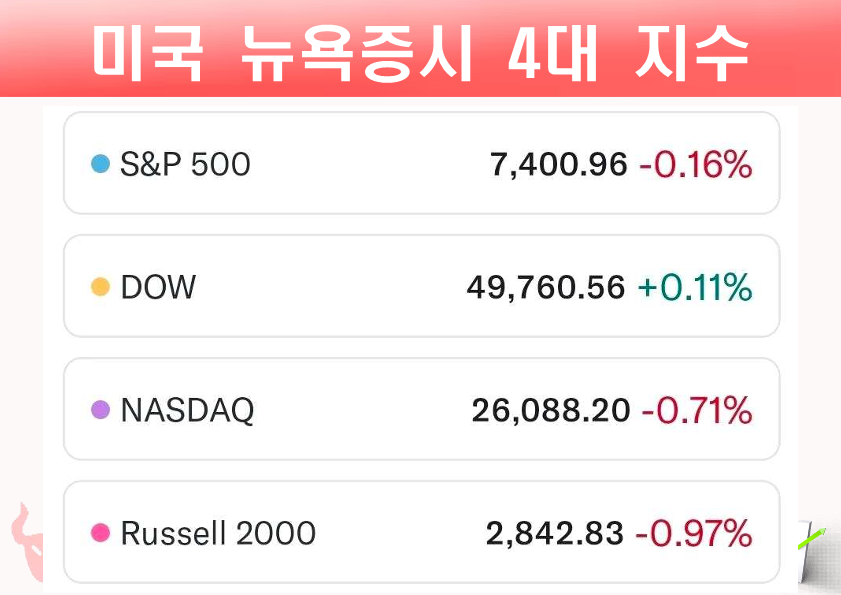The width and height of the screenshot is (841, 595).
Task: Select the S&P 500 label text
Action: tap(185, 164)
